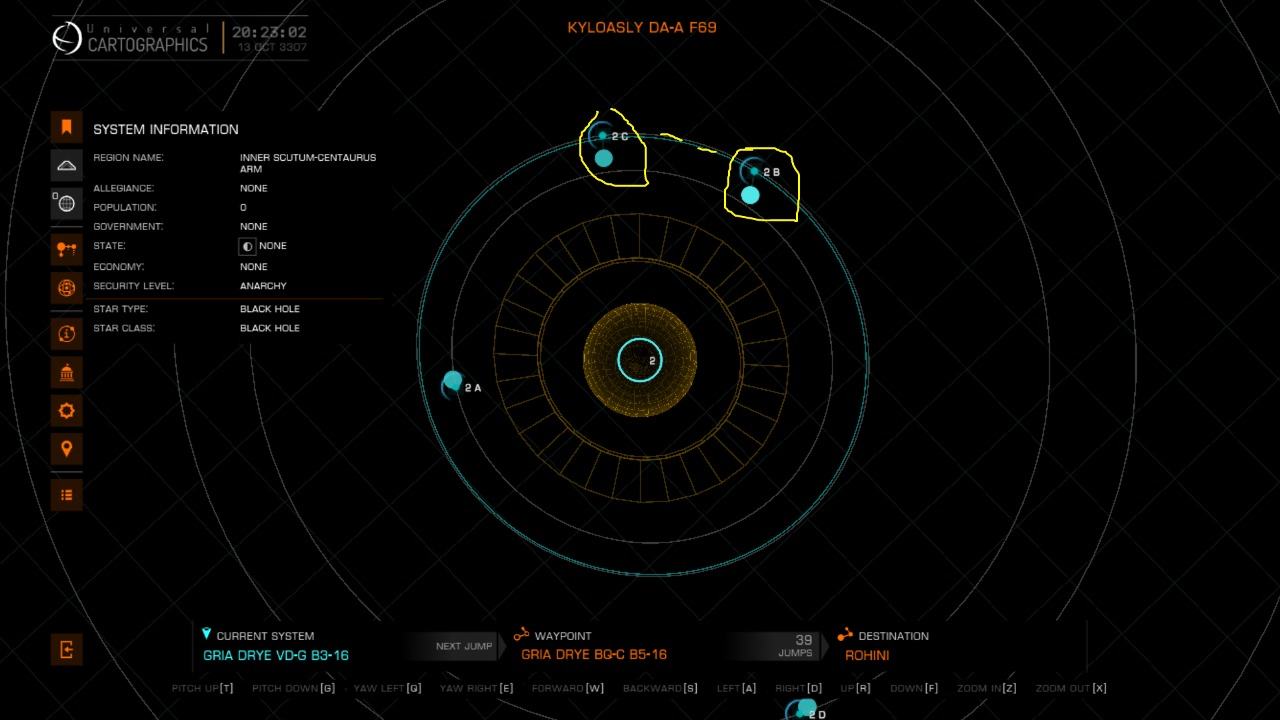Viewport: 1280px width, 720px height.
Task: Click destination ROHINI
Action: coord(867,656)
